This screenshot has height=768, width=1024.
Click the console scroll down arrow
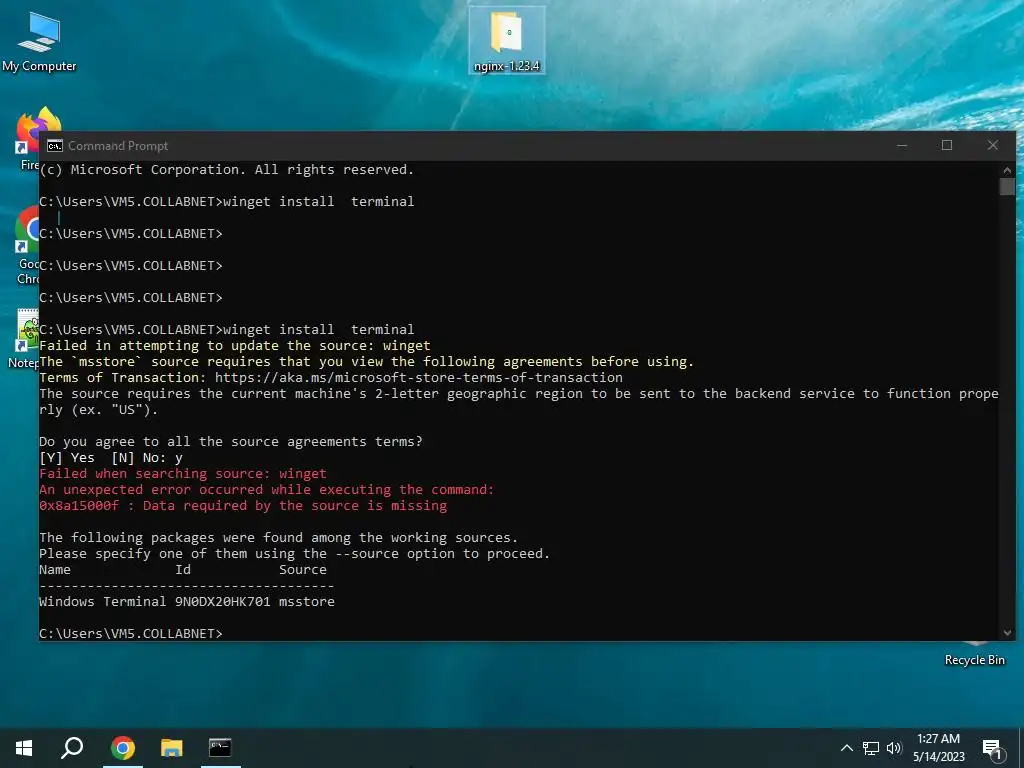coord(1007,632)
